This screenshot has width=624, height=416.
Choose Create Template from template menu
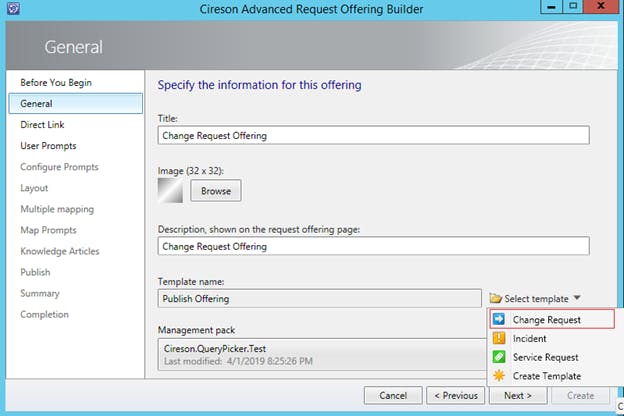[x=552, y=376]
